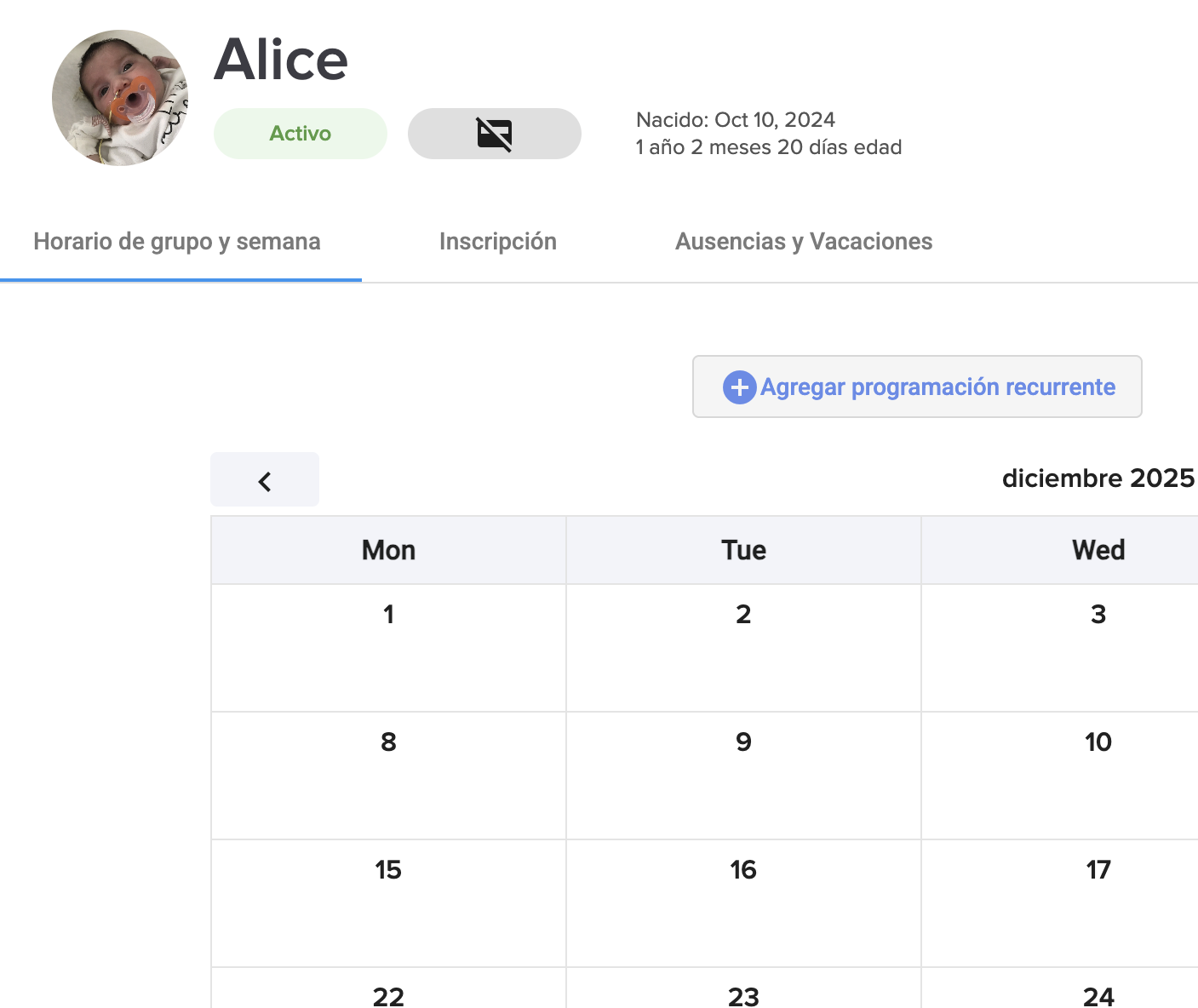Select December 9 on the calendar
1198x1008 pixels.
point(743,776)
